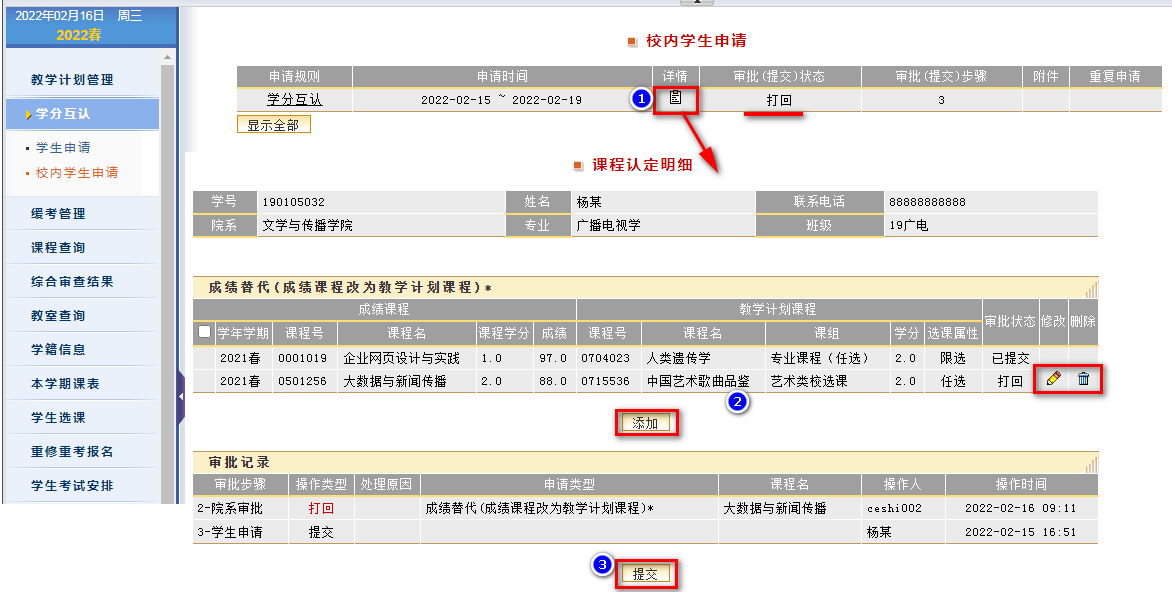
Task: Open the 学分互认 application rule link
Action: (294, 100)
